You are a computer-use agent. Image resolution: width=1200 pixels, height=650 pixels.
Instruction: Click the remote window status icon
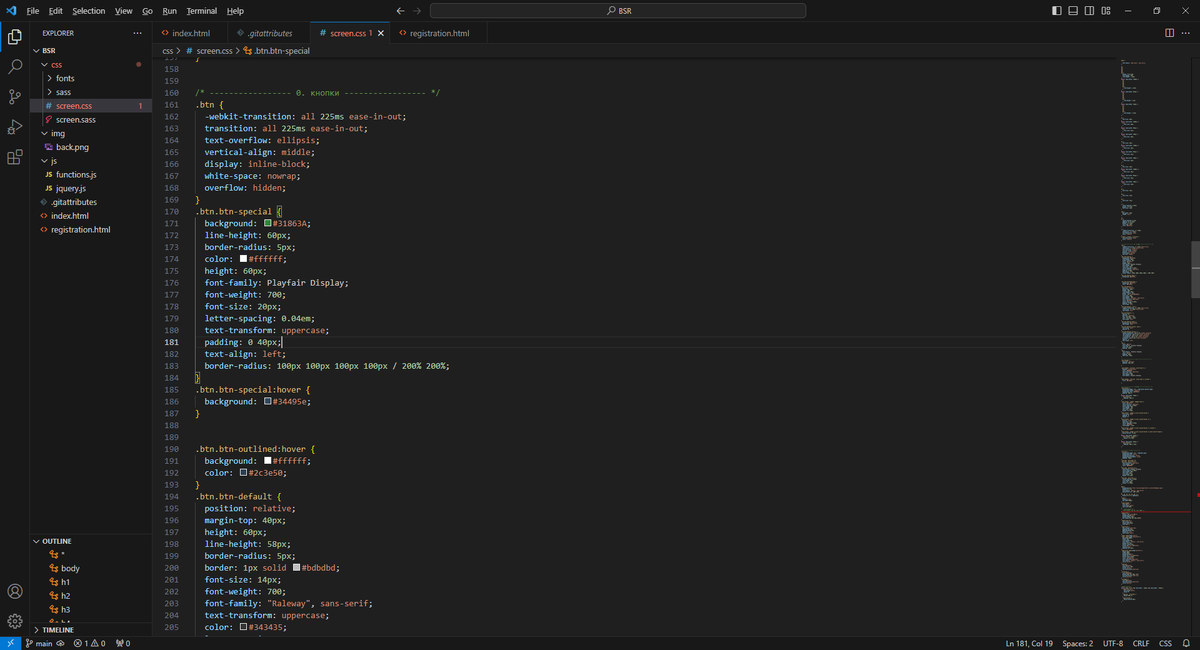(x=10, y=643)
